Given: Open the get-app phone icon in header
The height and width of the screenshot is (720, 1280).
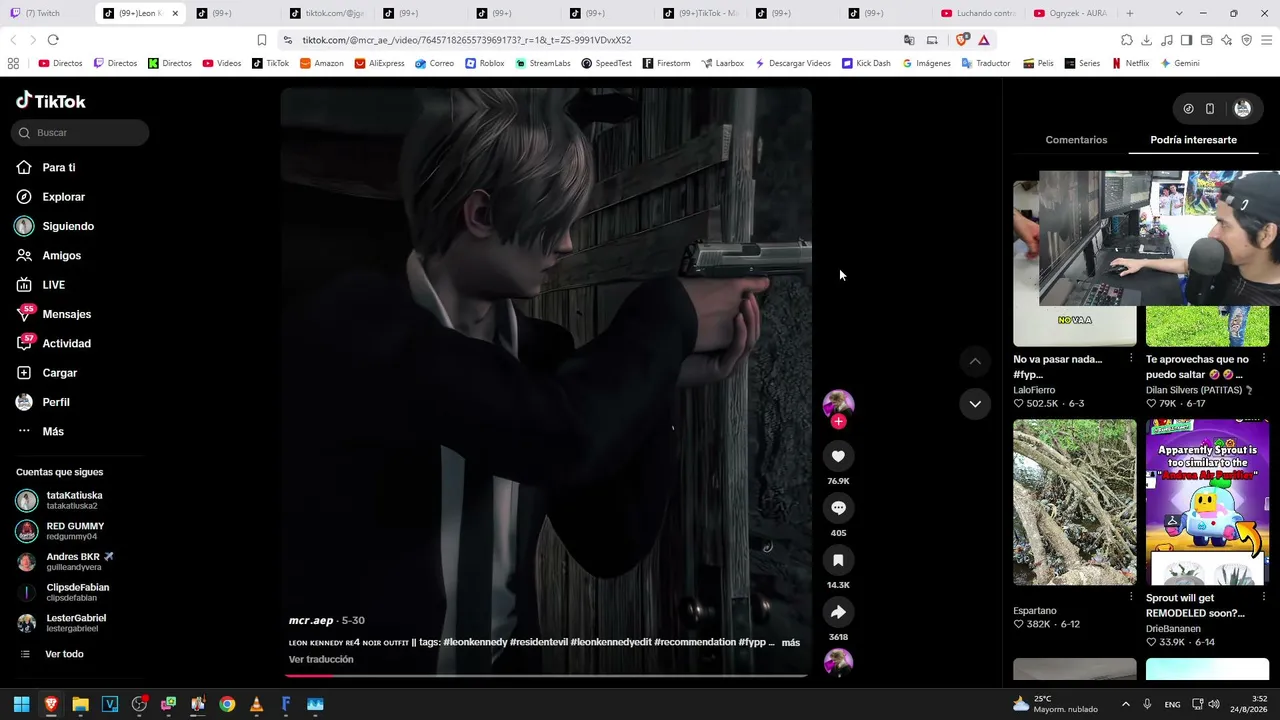Looking at the screenshot, I should pos(1210,108).
